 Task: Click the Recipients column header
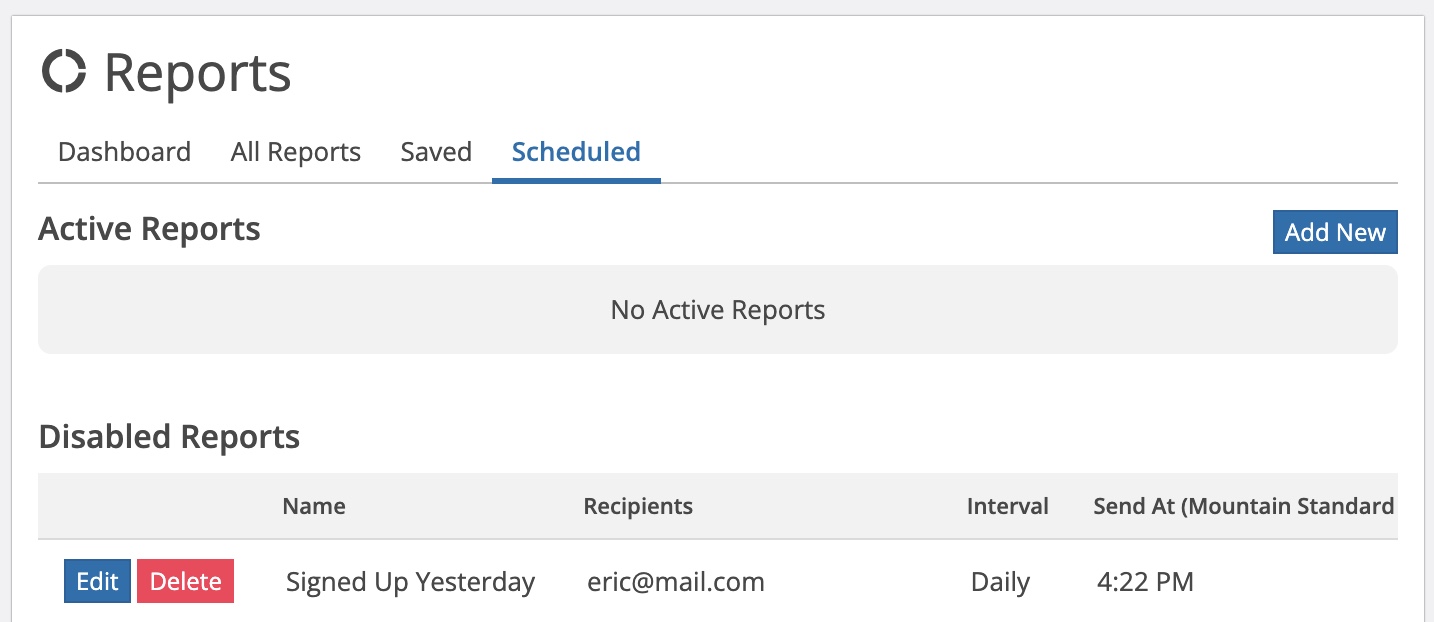pyautogui.click(x=638, y=506)
